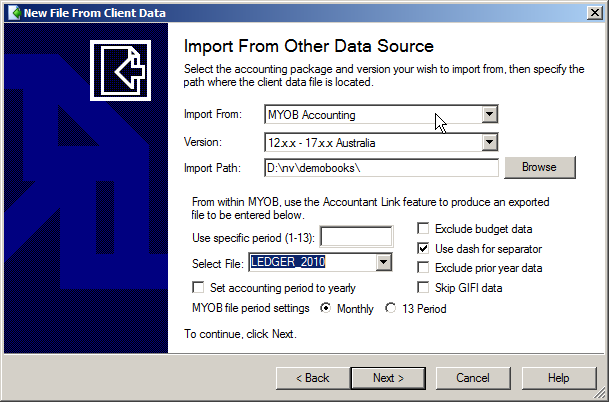Uncheck Use dash for separator

(424, 248)
